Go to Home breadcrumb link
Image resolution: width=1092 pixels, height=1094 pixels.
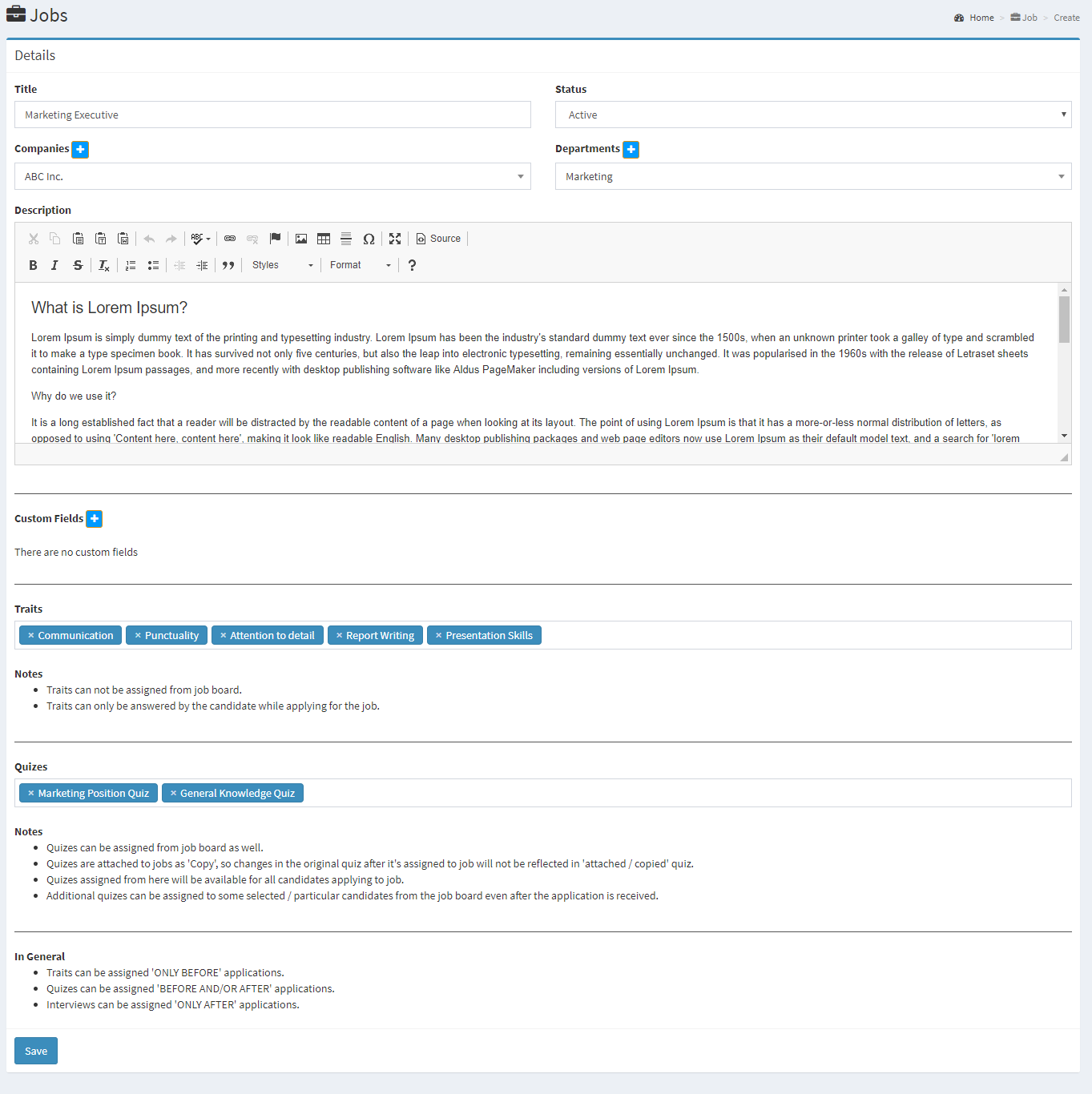coord(974,18)
